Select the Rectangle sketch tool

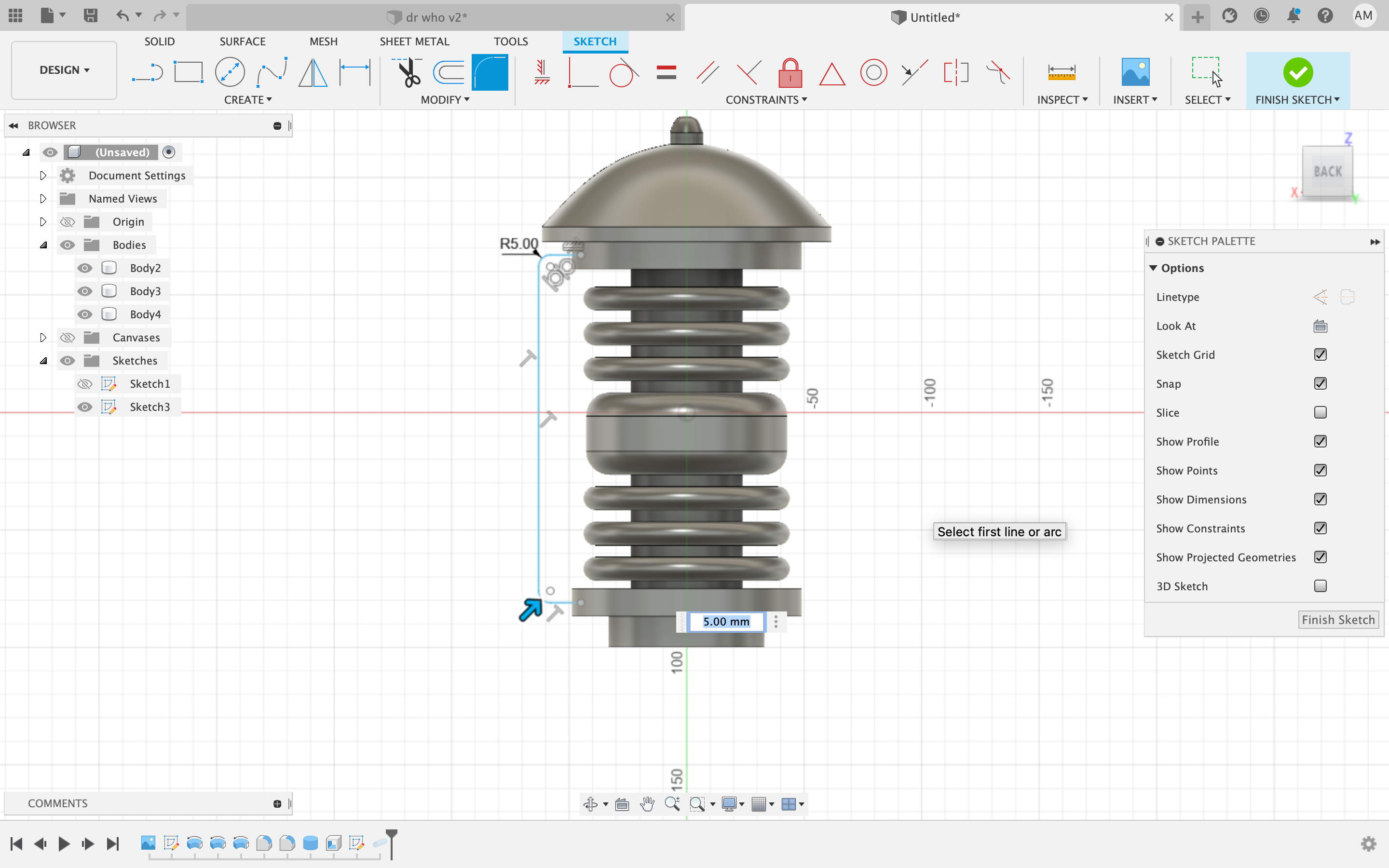point(189,72)
